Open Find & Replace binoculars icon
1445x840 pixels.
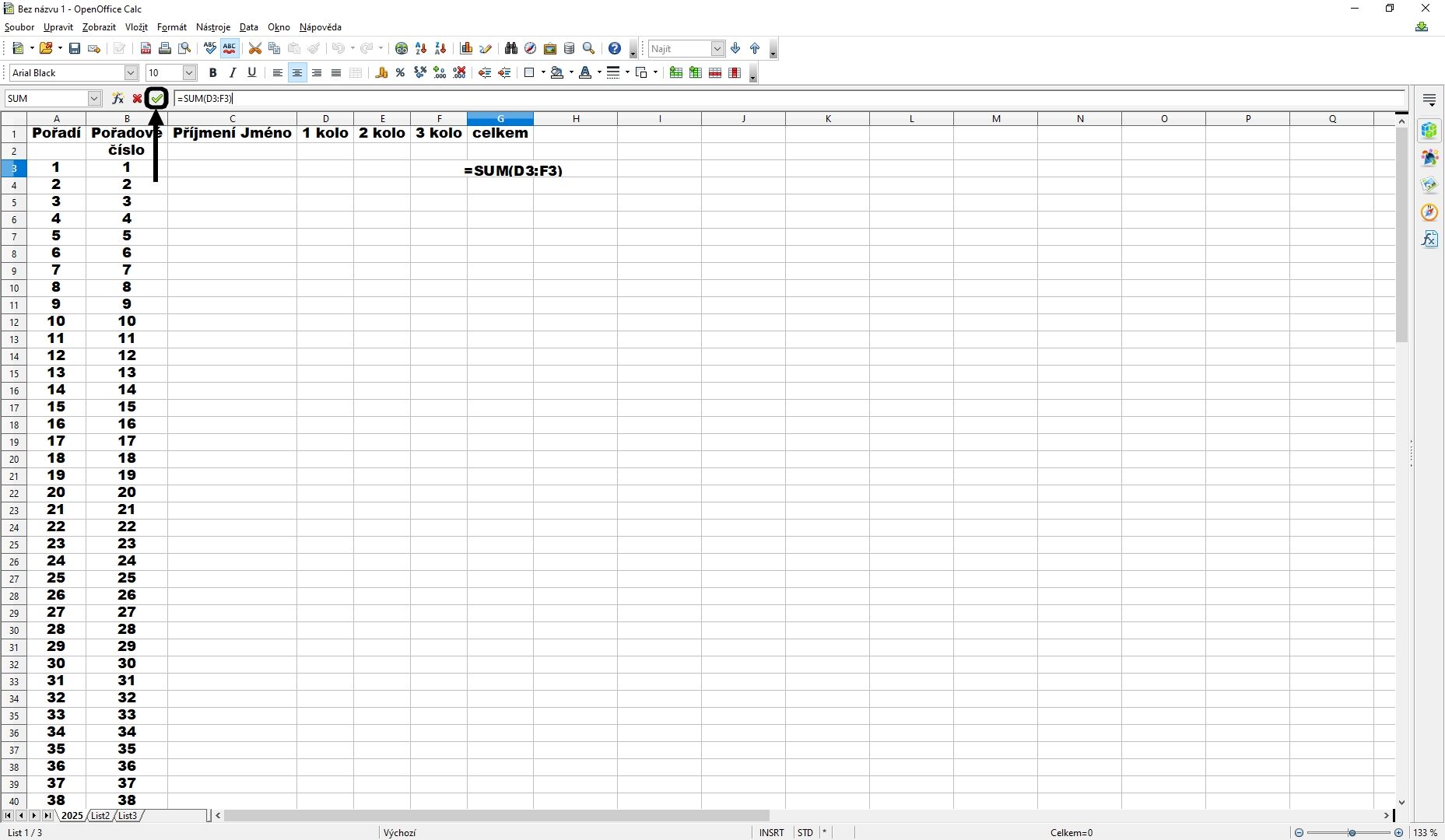pyautogui.click(x=510, y=48)
